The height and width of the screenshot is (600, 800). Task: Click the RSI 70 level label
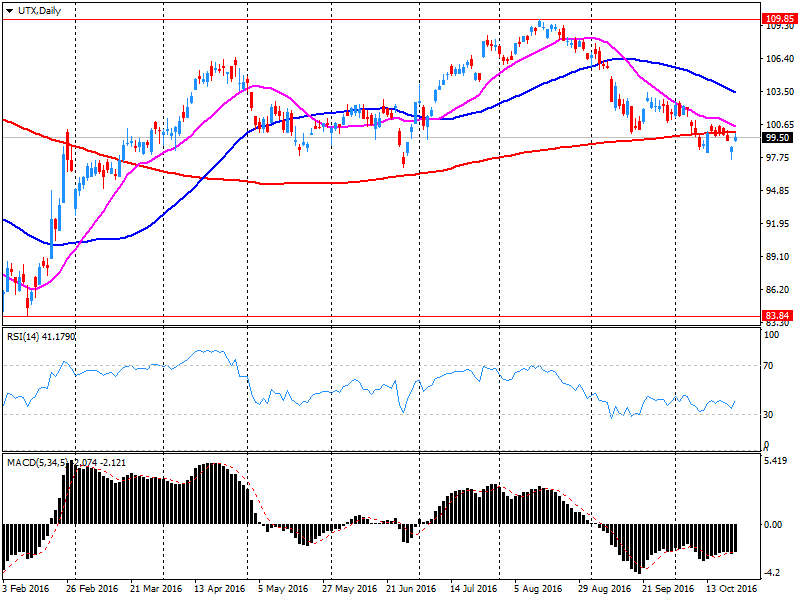pos(768,366)
